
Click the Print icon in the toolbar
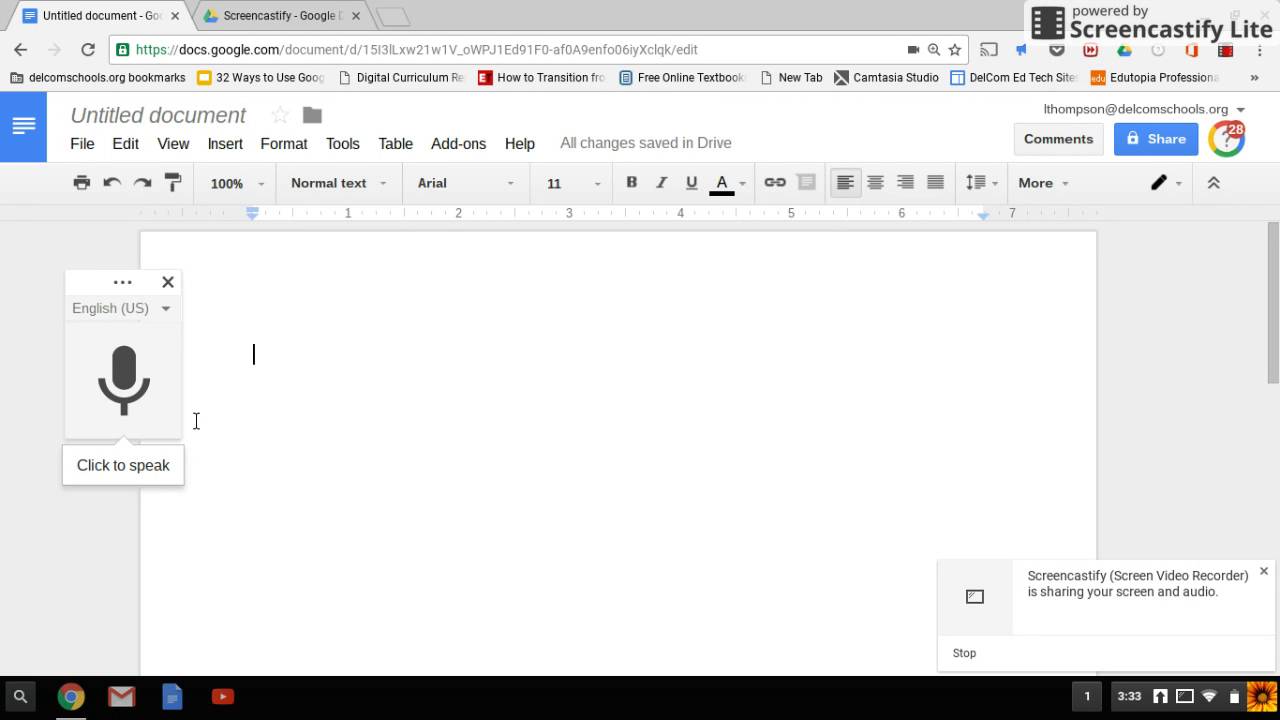[x=82, y=183]
